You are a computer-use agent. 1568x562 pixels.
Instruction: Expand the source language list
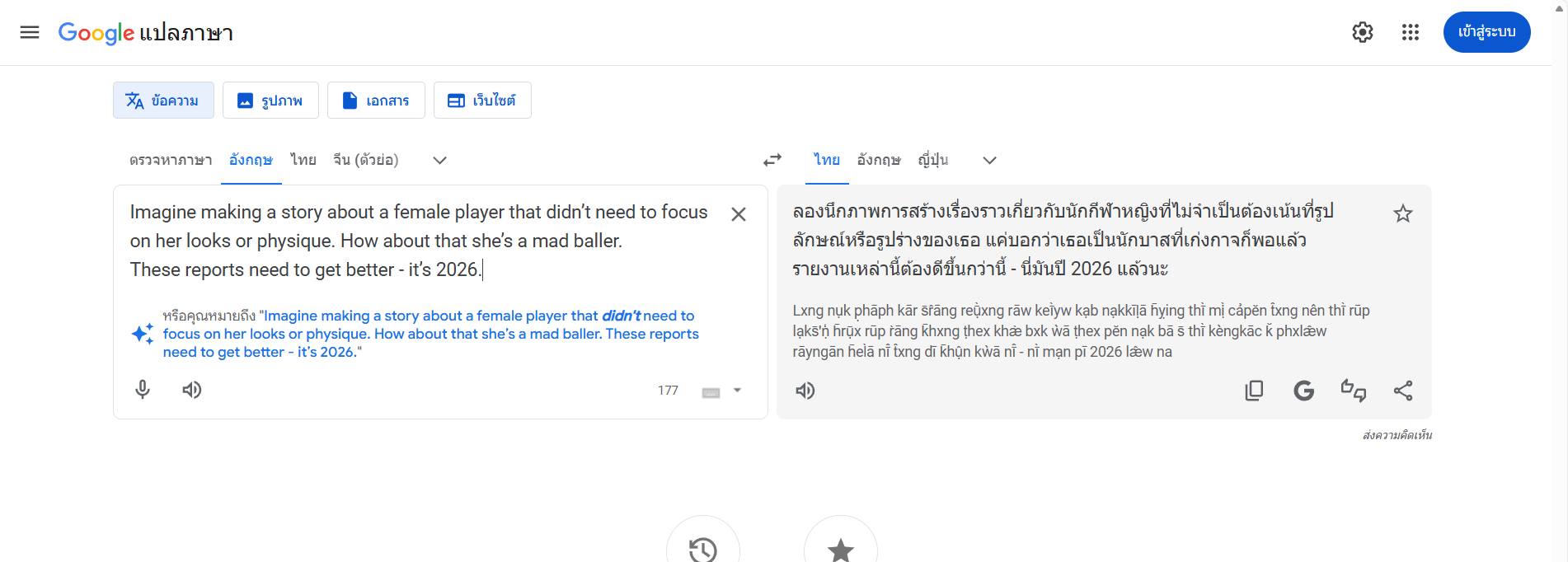click(439, 160)
